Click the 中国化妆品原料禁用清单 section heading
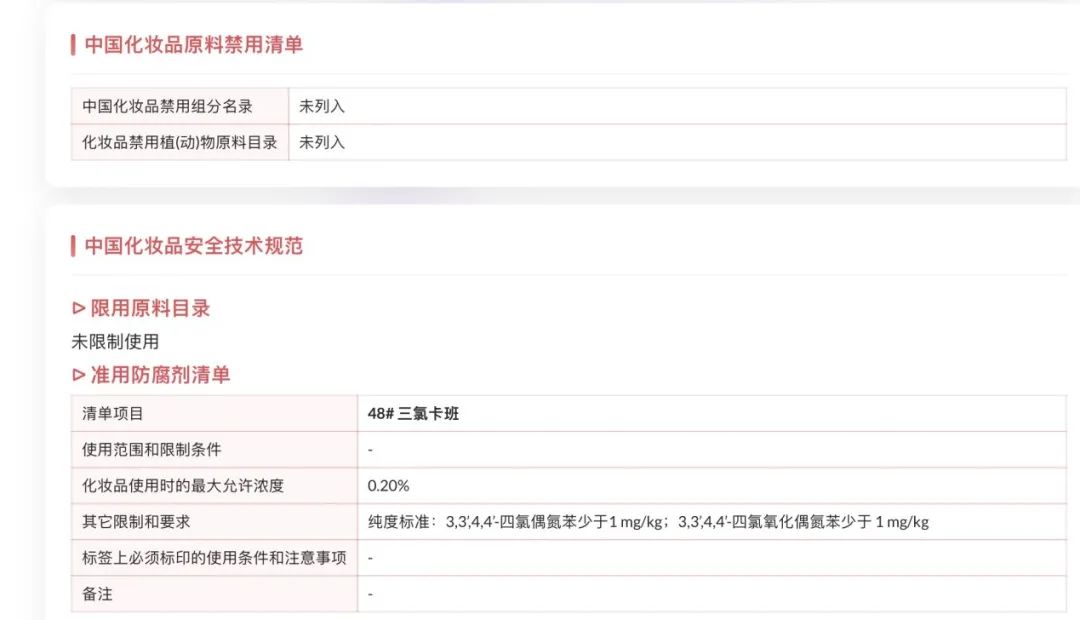The width and height of the screenshot is (1080, 620). tap(193, 44)
